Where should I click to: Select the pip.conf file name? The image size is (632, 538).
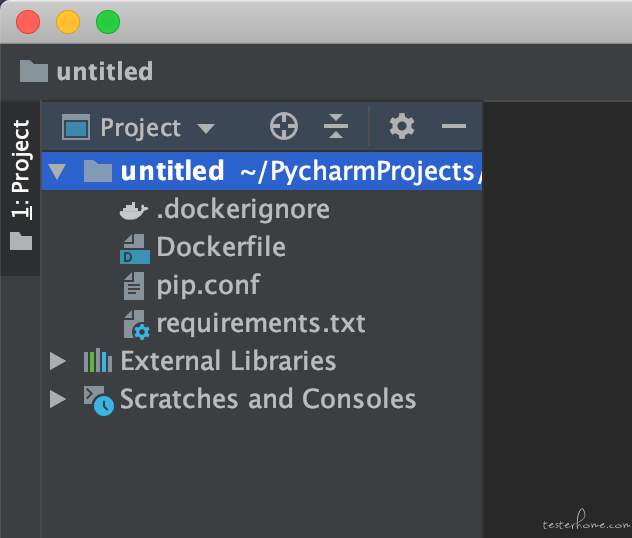(208, 285)
